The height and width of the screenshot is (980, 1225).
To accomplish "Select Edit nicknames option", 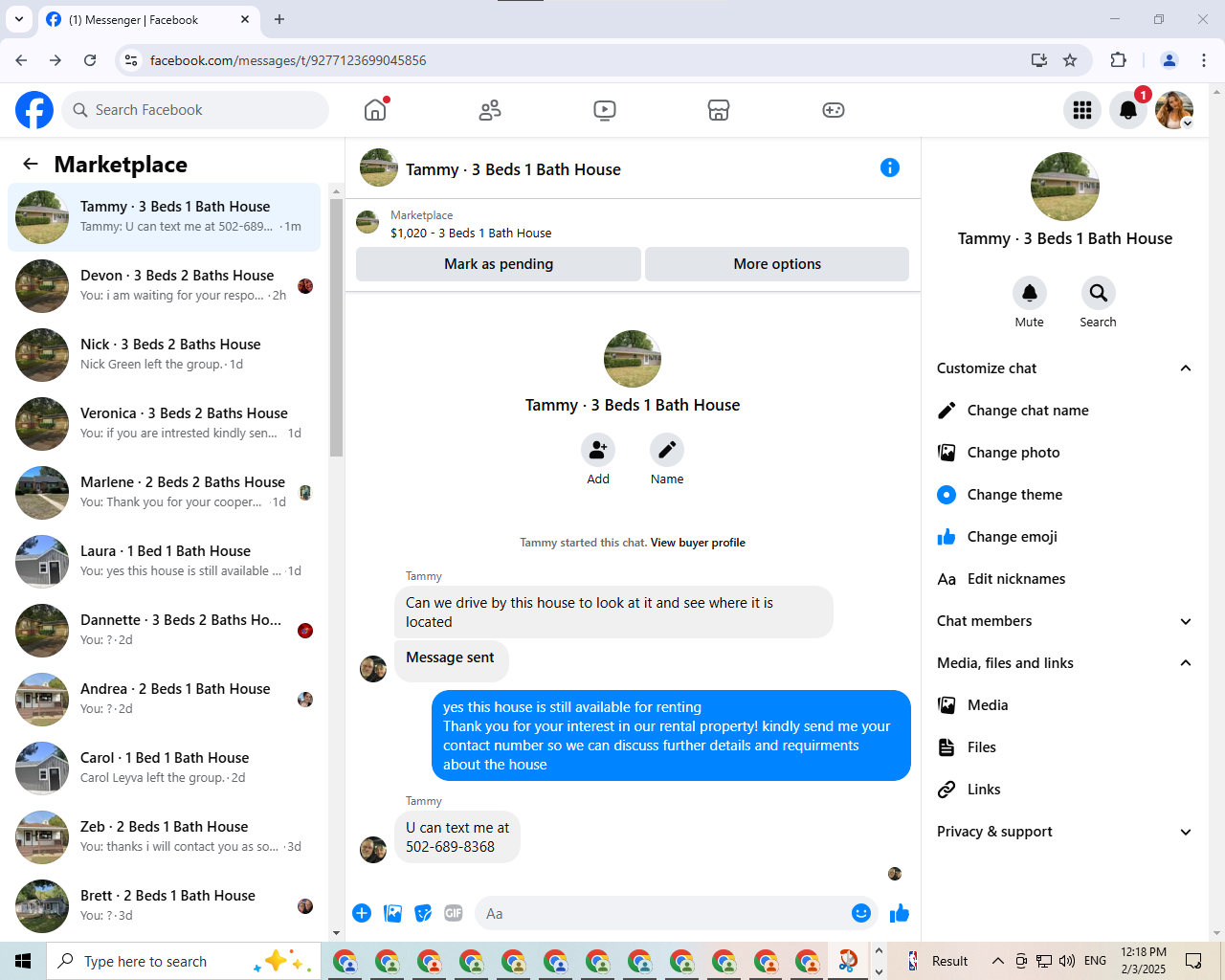I will (x=1064, y=579).
